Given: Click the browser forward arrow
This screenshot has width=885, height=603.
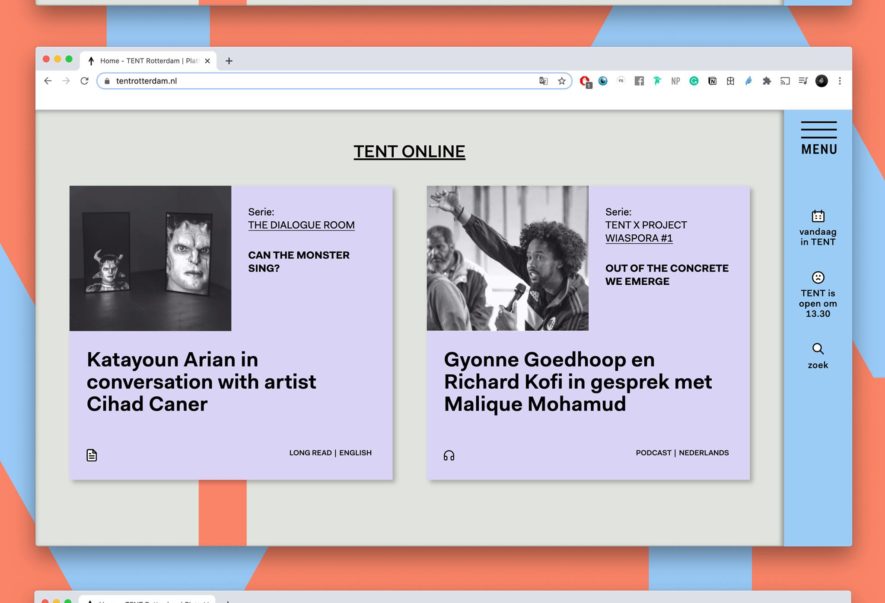Looking at the screenshot, I should pyautogui.click(x=66, y=81).
